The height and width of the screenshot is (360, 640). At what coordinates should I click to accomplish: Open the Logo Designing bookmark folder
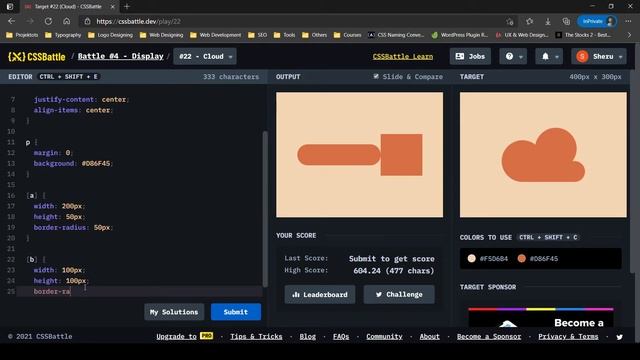point(111,35)
